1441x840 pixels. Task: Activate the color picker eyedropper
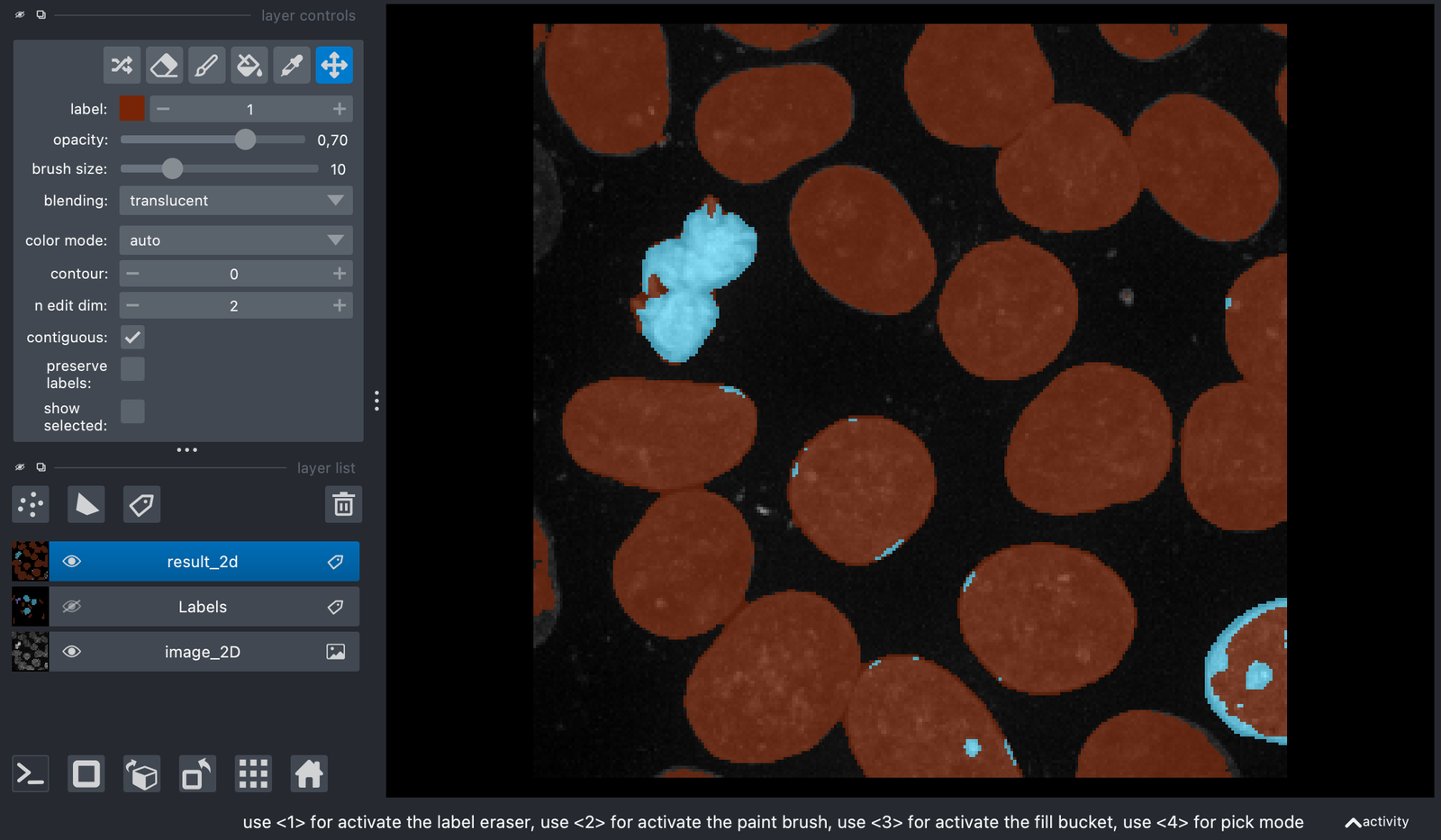(x=292, y=65)
